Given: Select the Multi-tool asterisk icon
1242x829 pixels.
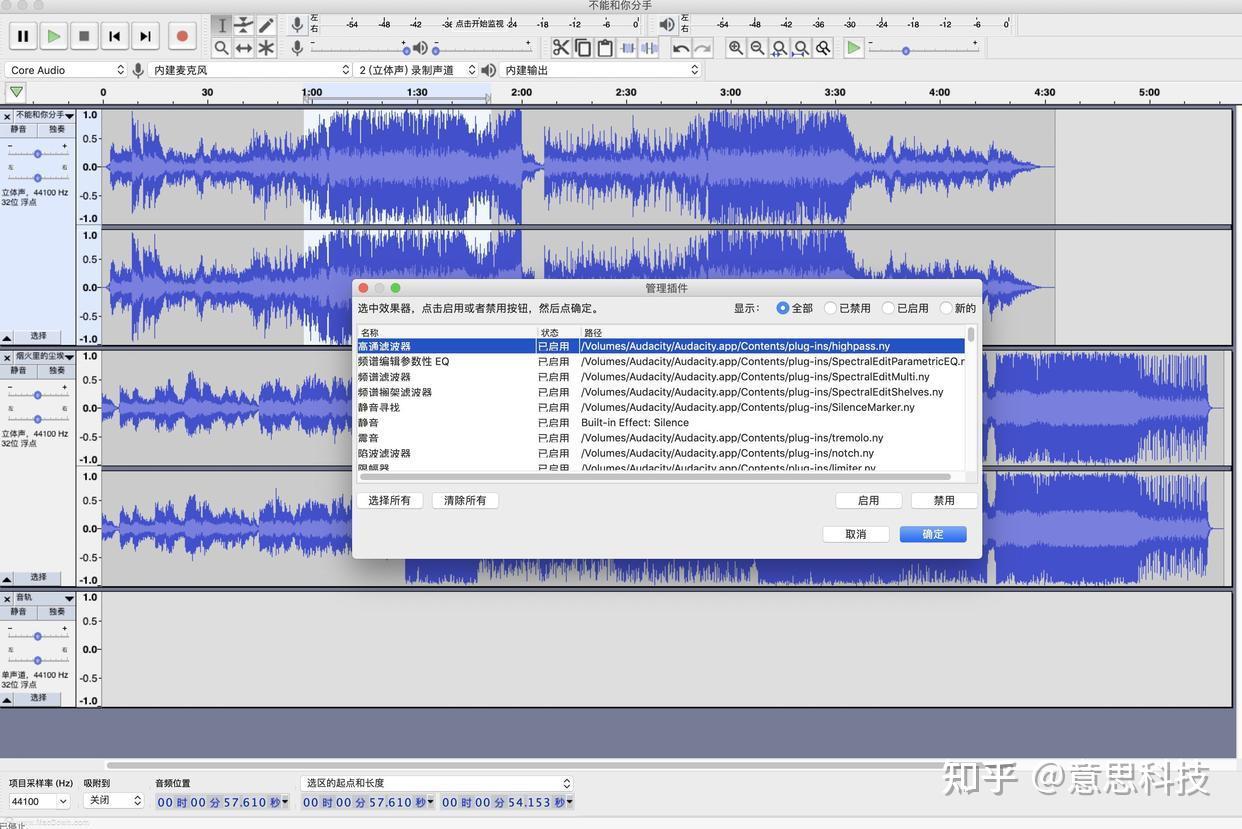Looking at the screenshot, I should pyautogui.click(x=266, y=47).
